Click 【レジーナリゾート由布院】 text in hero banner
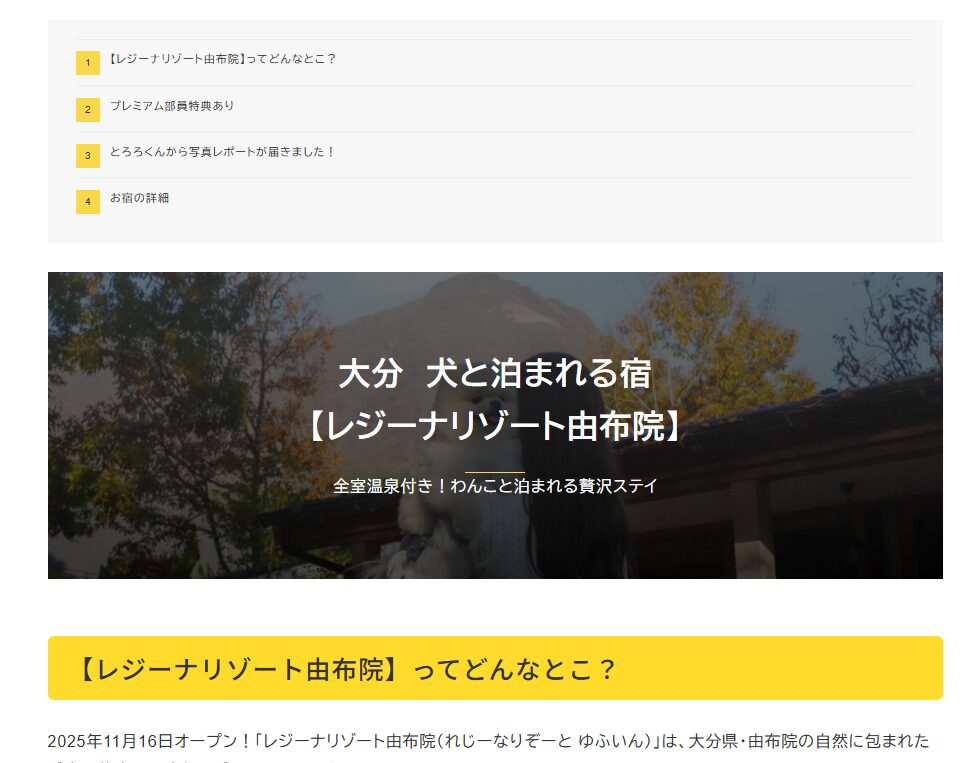 (x=494, y=427)
